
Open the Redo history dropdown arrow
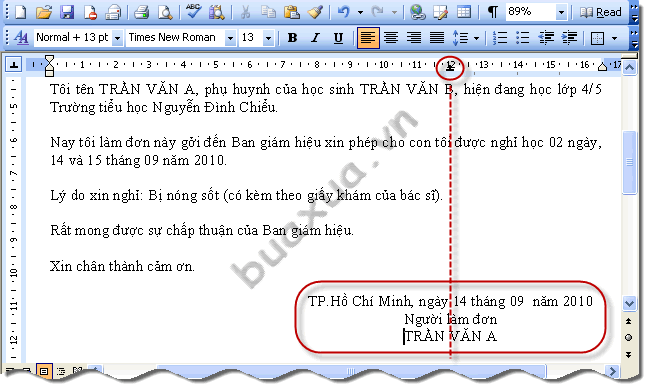tap(394, 12)
